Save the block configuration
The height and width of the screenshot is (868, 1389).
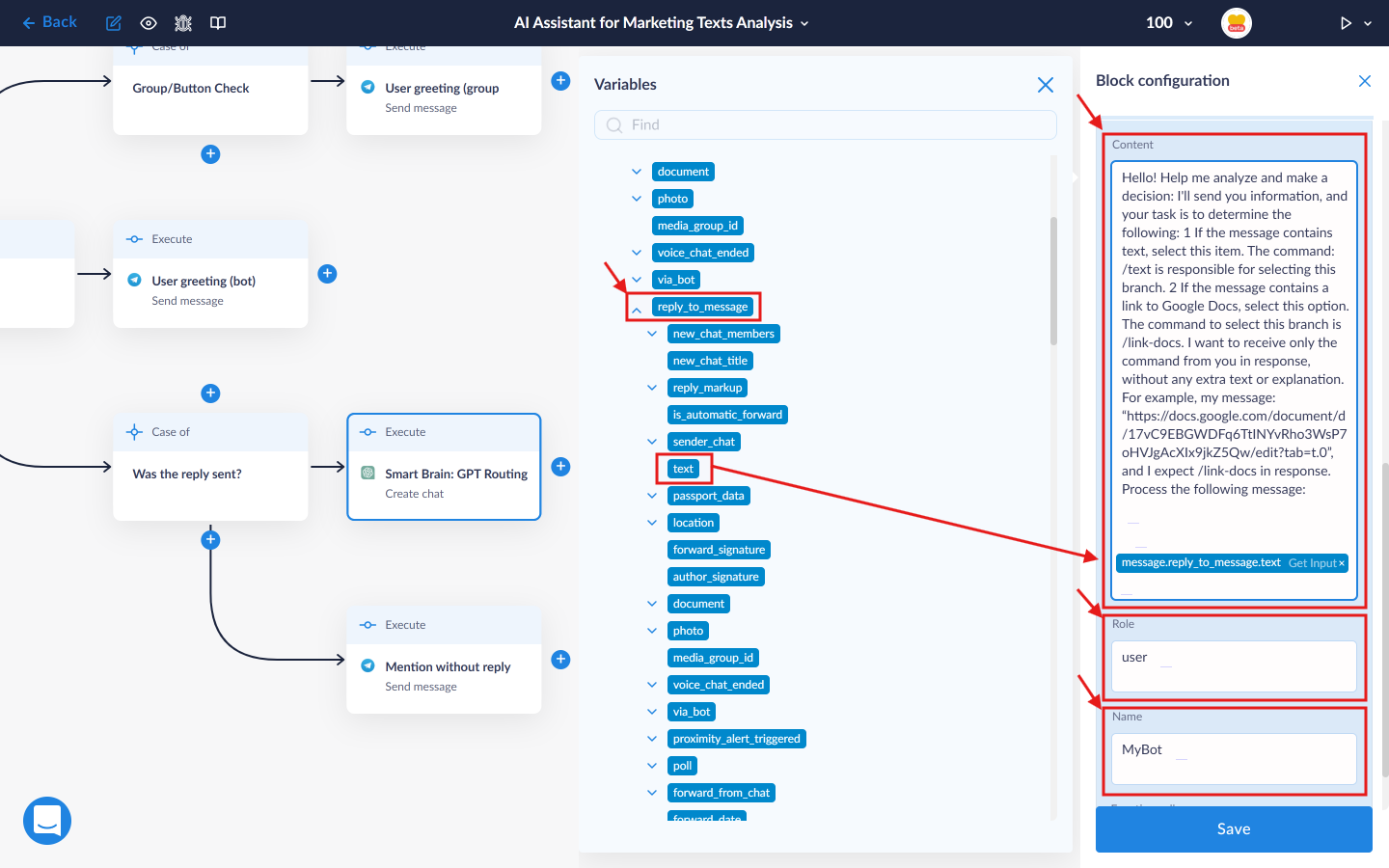[x=1234, y=829]
